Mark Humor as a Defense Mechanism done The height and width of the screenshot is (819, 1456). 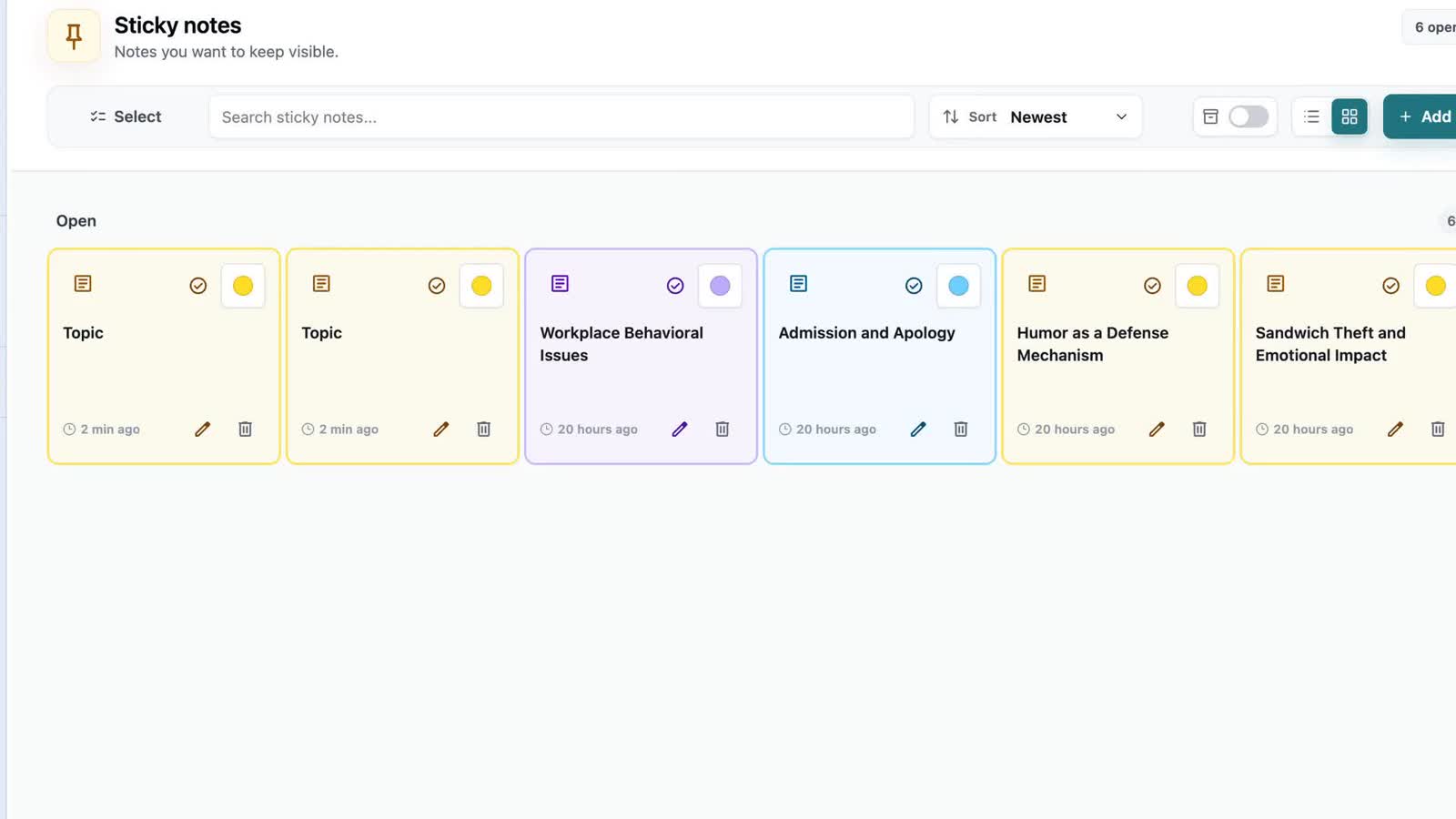1152,286
